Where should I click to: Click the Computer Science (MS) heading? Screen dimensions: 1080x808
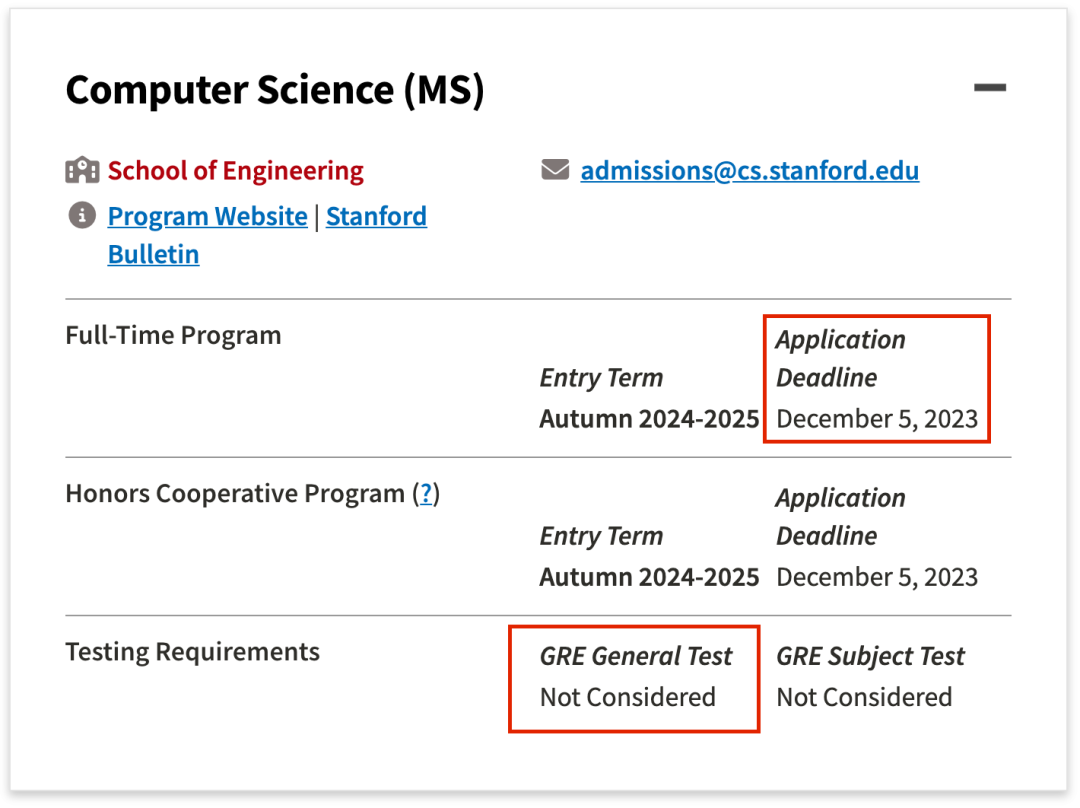coord(275,90)
